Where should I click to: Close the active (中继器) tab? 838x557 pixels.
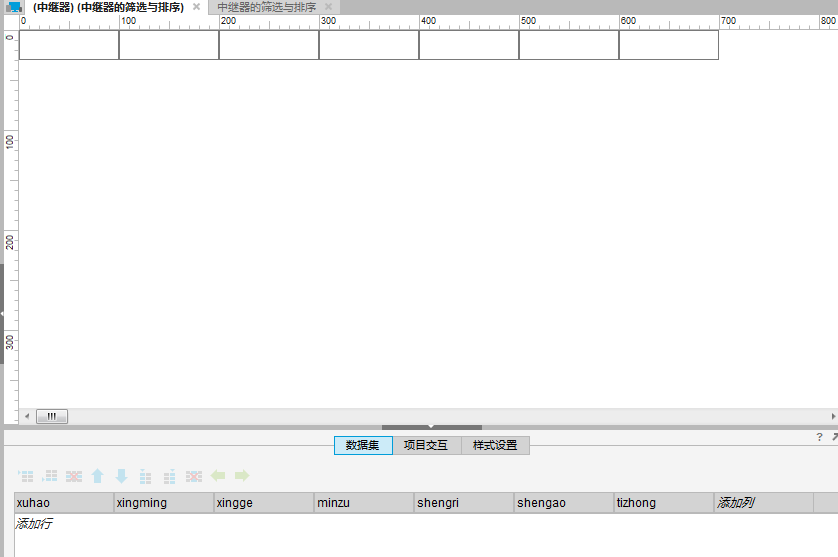click(x=196, y=7)
